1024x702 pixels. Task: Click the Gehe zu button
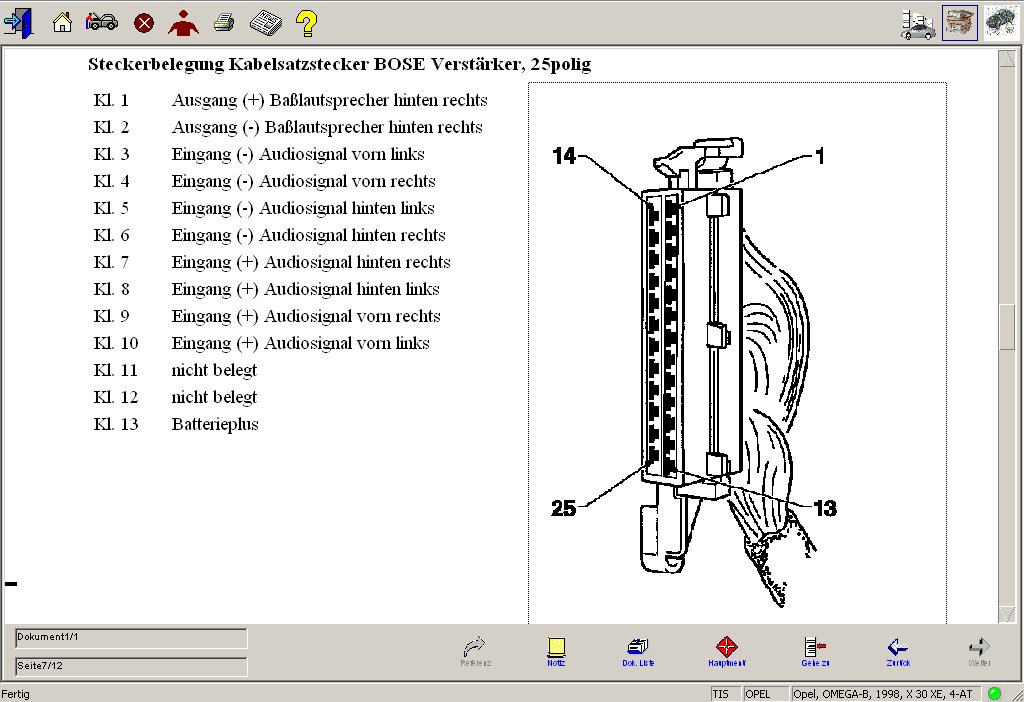(813, 651)
